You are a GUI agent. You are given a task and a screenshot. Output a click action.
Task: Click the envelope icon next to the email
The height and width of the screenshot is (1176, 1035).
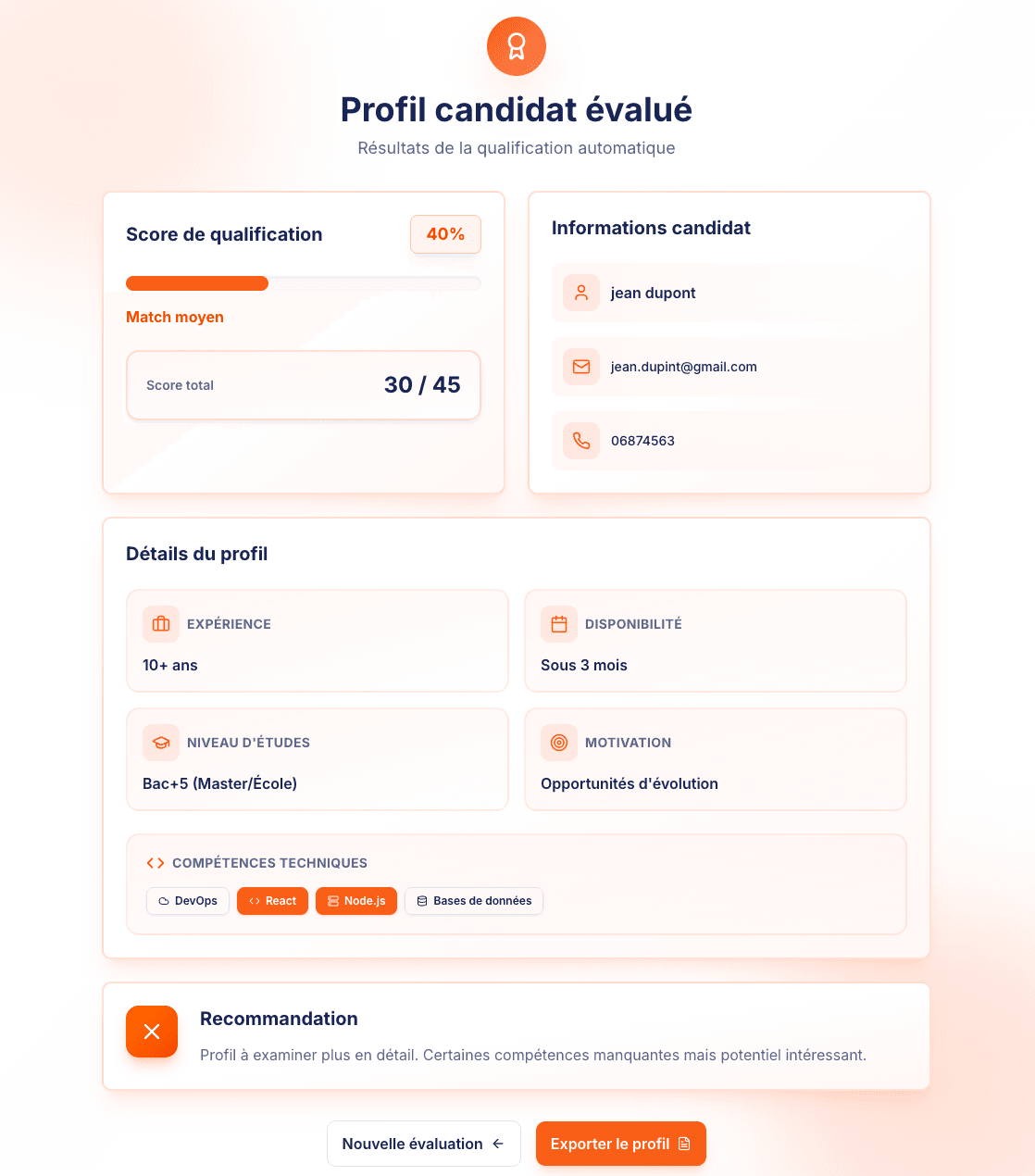(x=580, y=367)
